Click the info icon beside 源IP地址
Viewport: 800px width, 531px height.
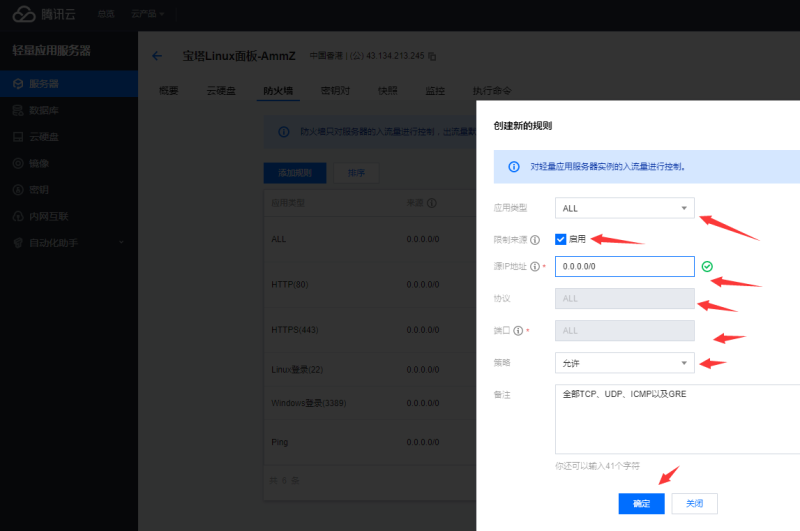point(535,266)
